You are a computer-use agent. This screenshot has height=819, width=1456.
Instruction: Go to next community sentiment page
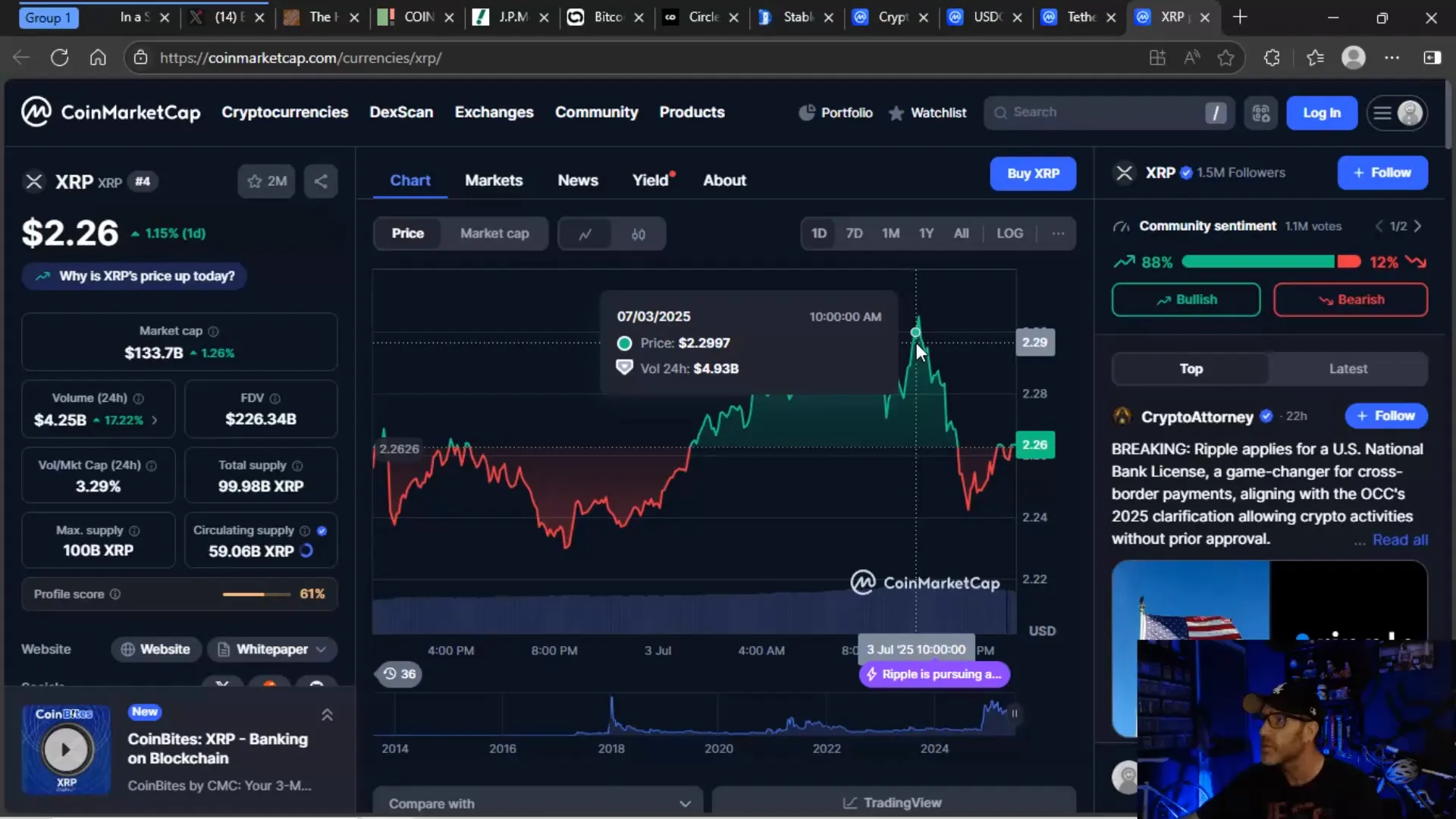(x=1417, y=226)
